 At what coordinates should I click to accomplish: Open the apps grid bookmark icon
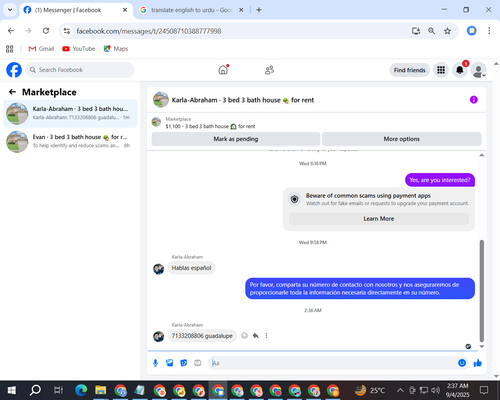click(x=10, y=49)
